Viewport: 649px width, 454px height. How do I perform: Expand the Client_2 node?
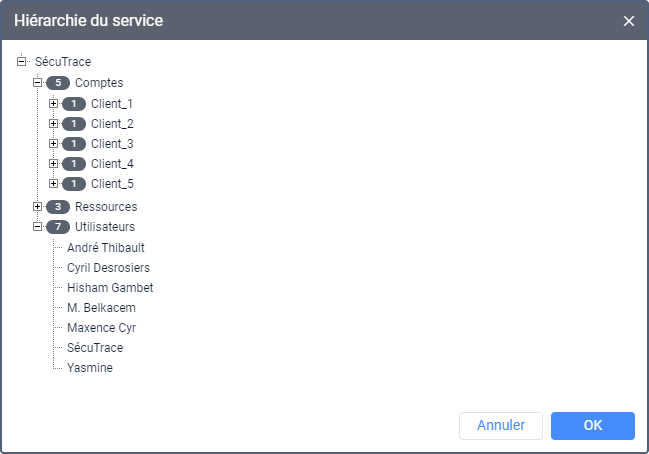pos(54,124)
